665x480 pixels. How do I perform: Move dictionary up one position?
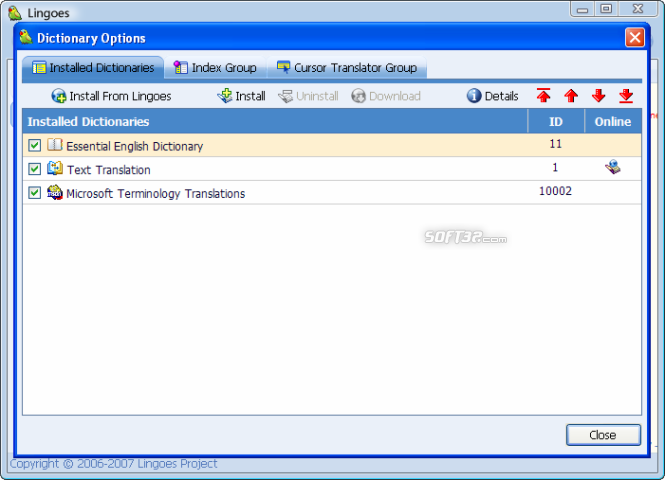point(571,96)
